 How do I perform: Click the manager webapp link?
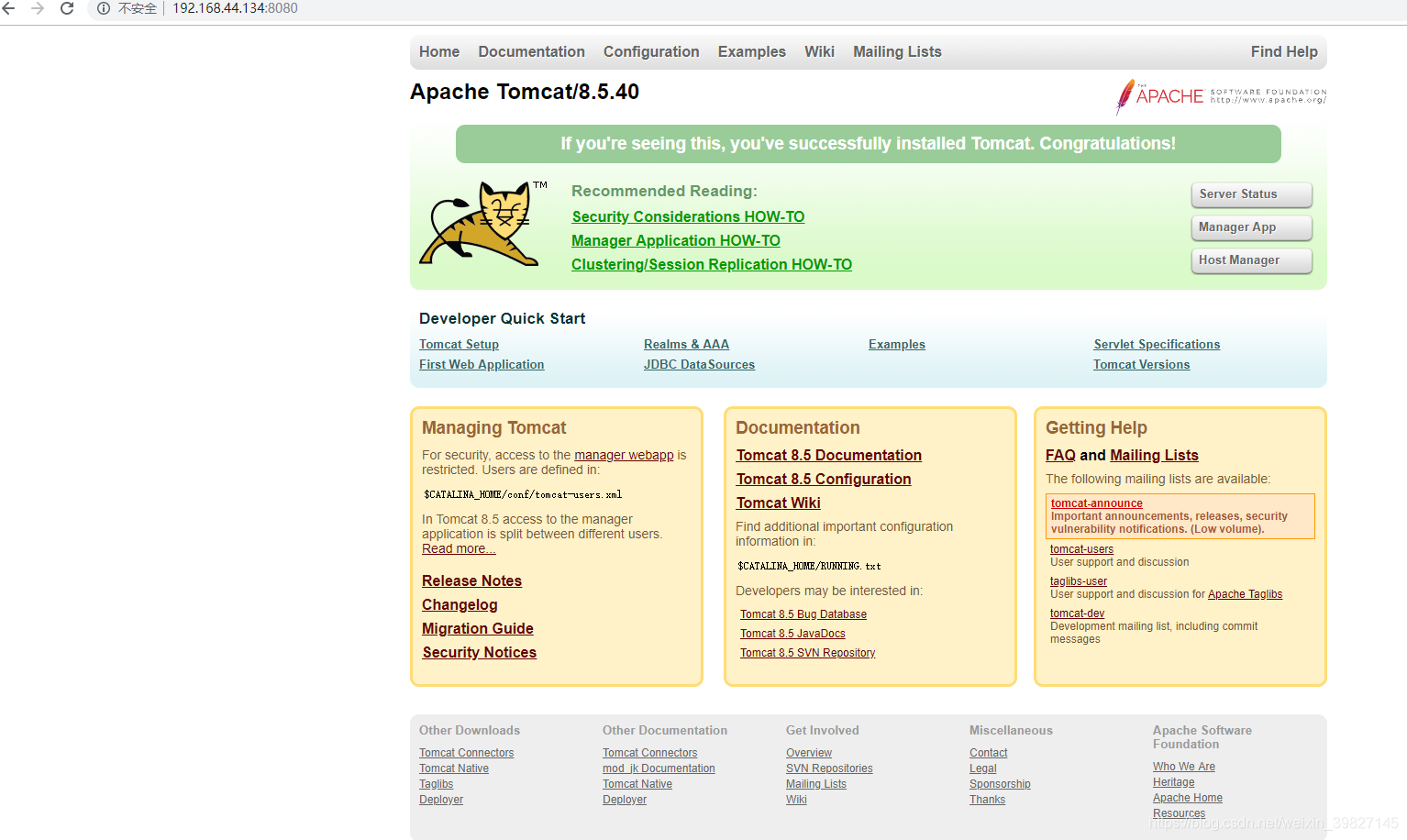tap(624, 455)
